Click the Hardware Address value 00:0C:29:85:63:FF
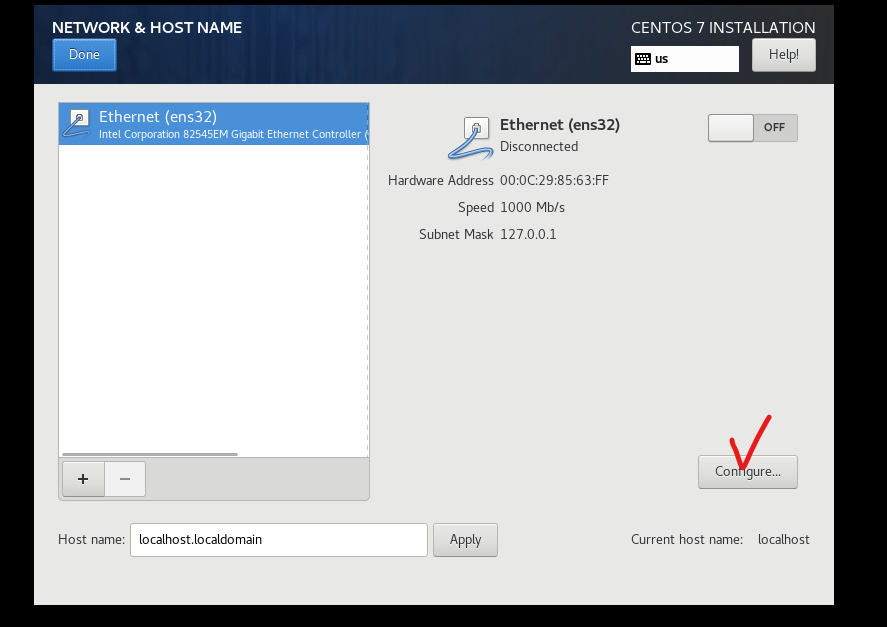Viewport: 887px width, 627px height. (554, 181)
